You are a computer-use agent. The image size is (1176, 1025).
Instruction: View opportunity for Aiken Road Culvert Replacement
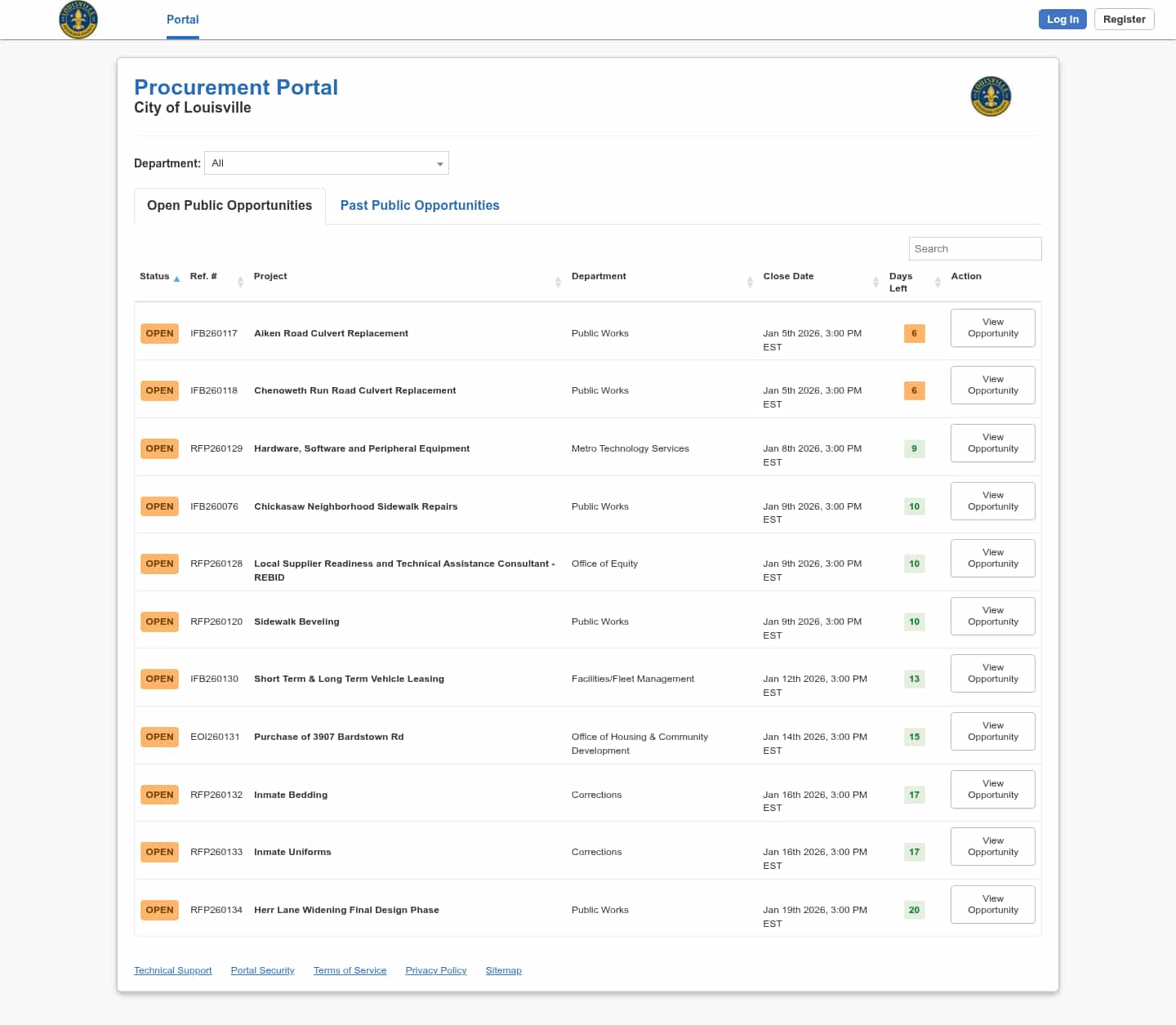tap(992, 328)
